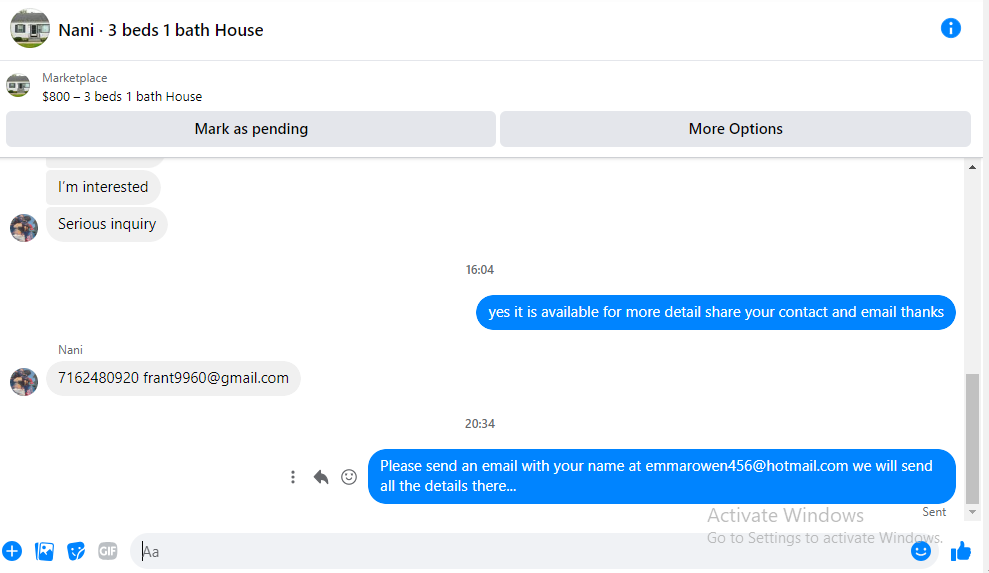This screenshot has width=989, height=573.
Task: Click the chat scrollbar thumb
Action: [972, 439]
